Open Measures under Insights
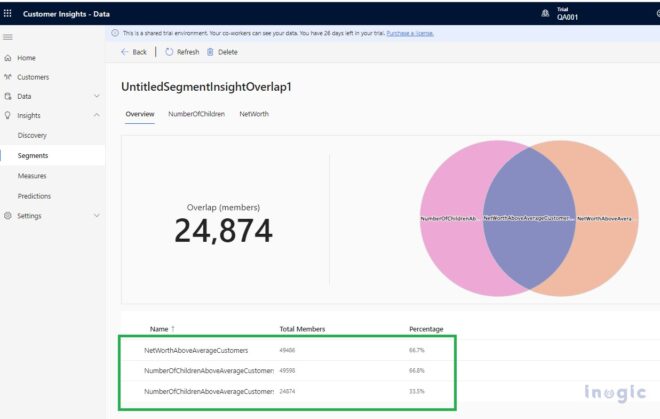 coord(32,176)
